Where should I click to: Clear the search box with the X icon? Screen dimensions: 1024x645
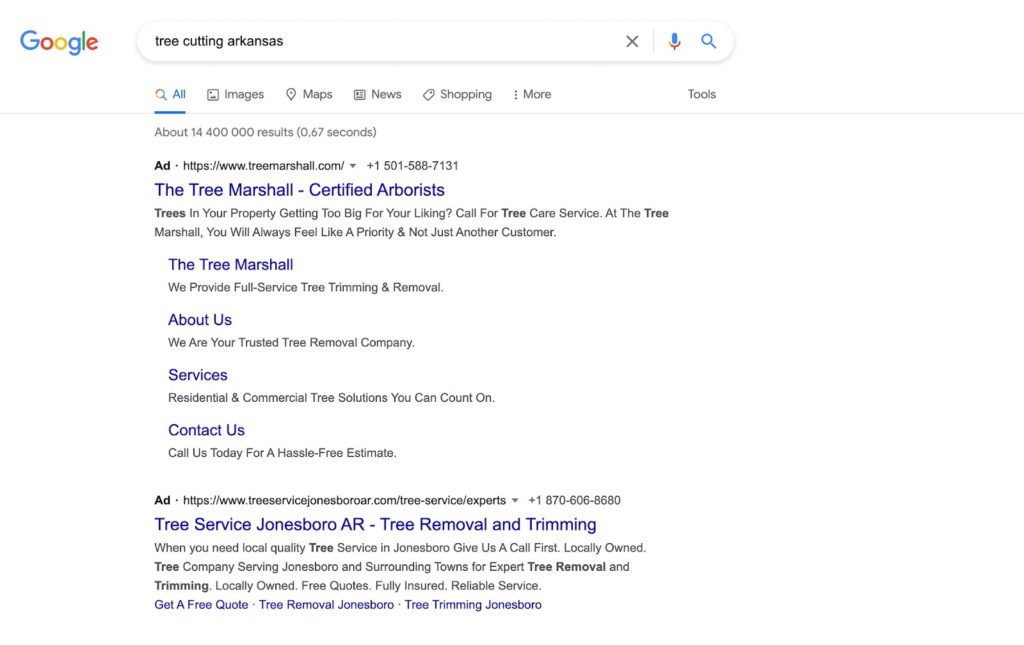click(x=632, y=42)
